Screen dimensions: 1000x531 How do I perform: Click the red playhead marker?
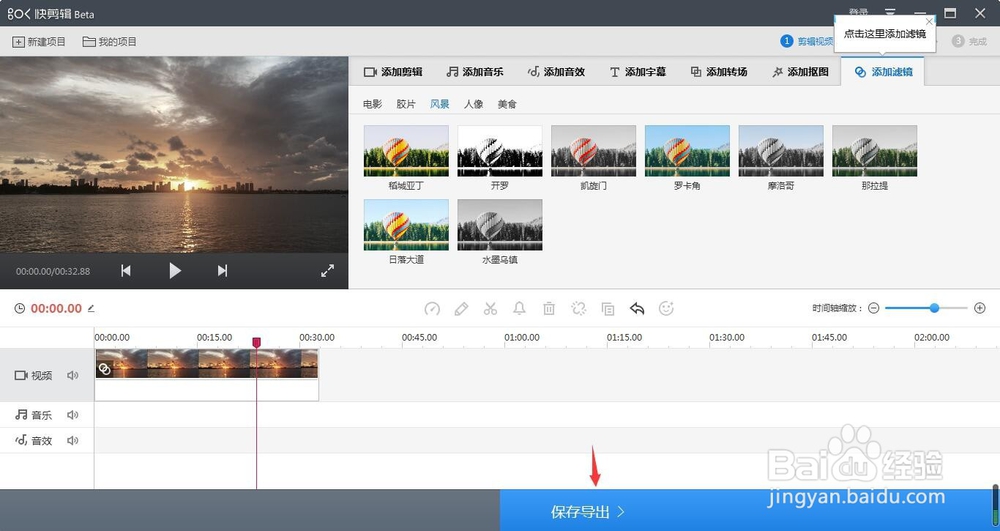[x=256, y=343]
